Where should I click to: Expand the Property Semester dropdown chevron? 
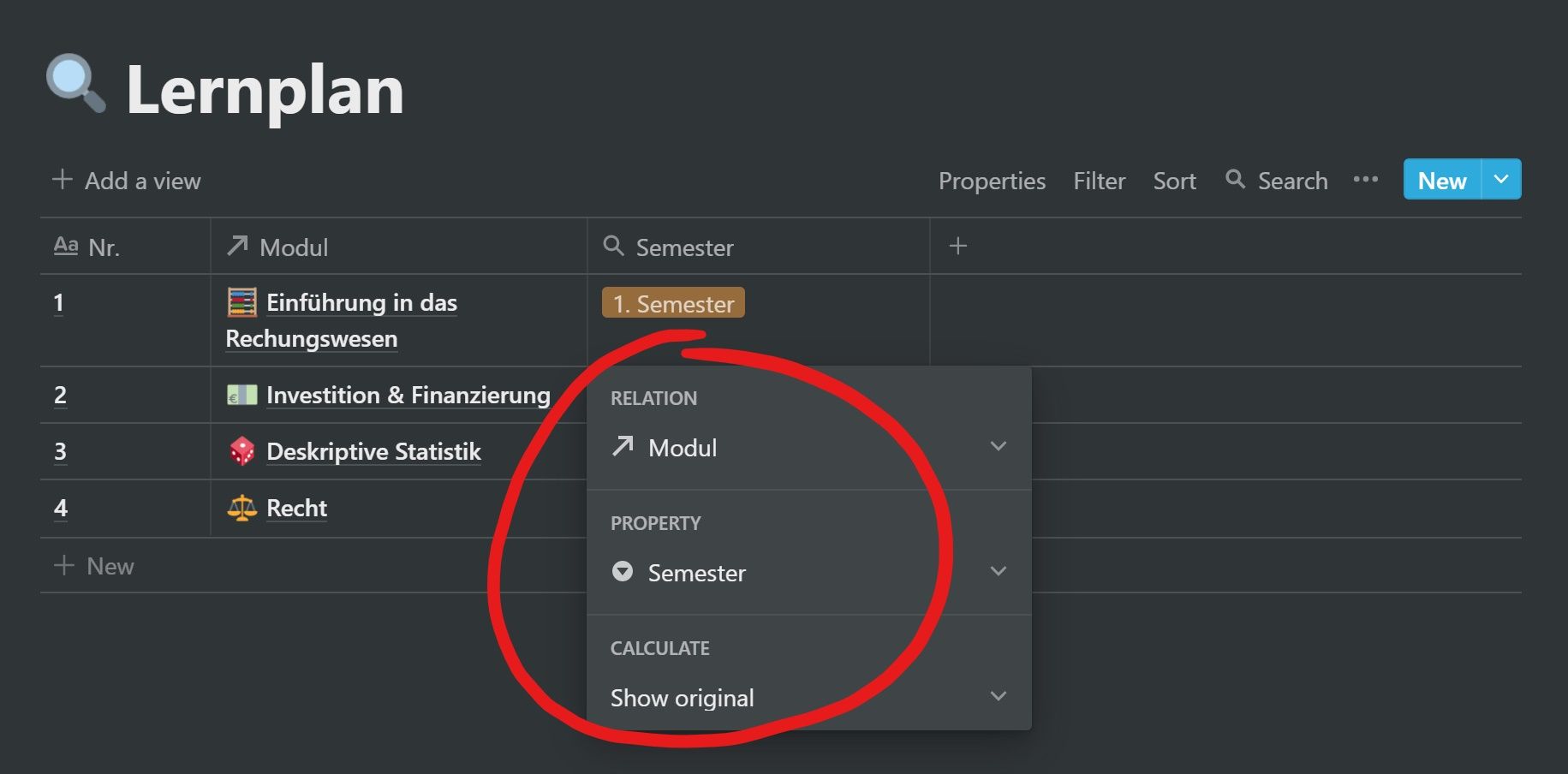(998, 571)
